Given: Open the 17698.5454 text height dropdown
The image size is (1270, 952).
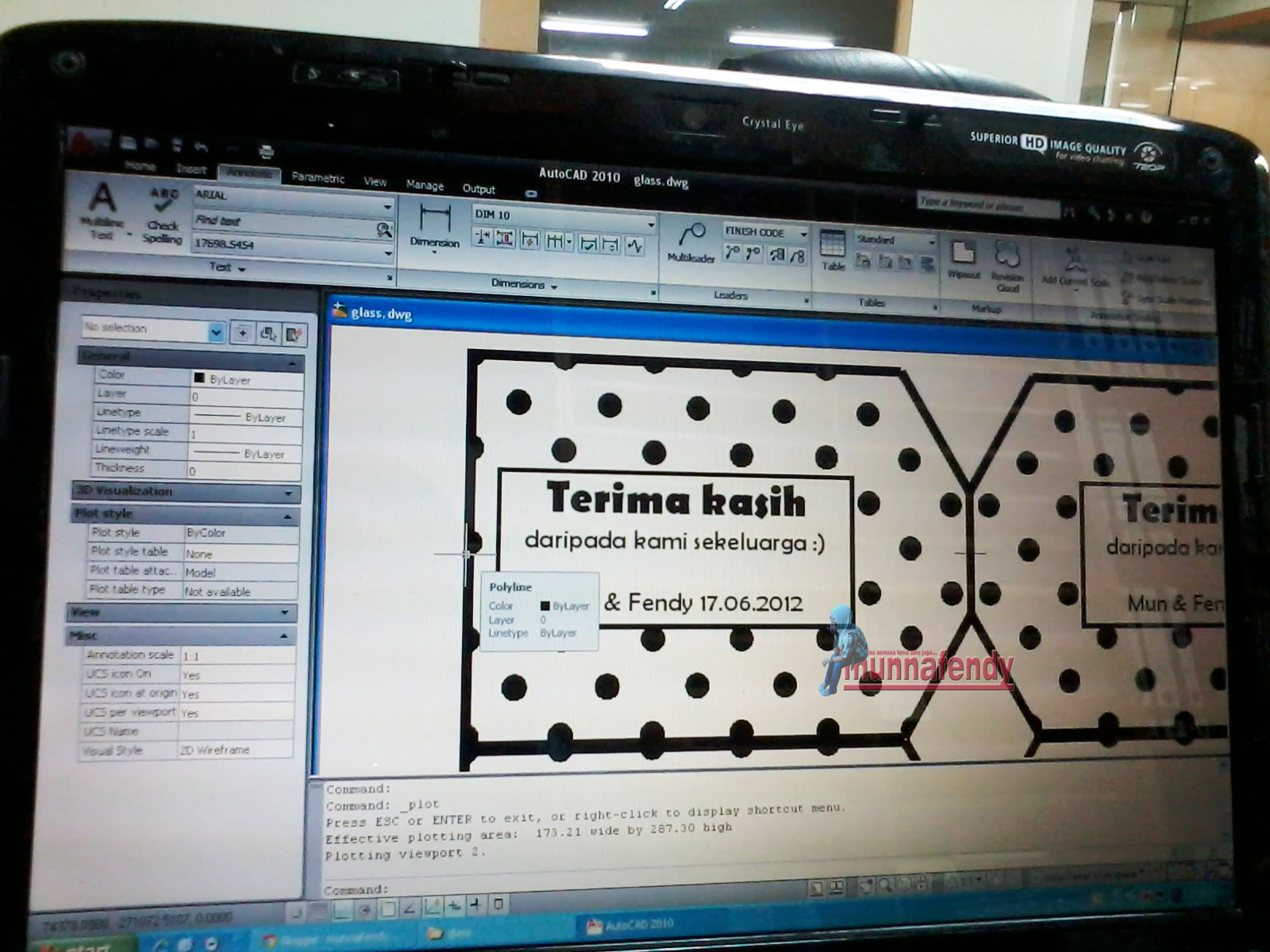Looking at the screenshot, I should (x=388, y=254).
